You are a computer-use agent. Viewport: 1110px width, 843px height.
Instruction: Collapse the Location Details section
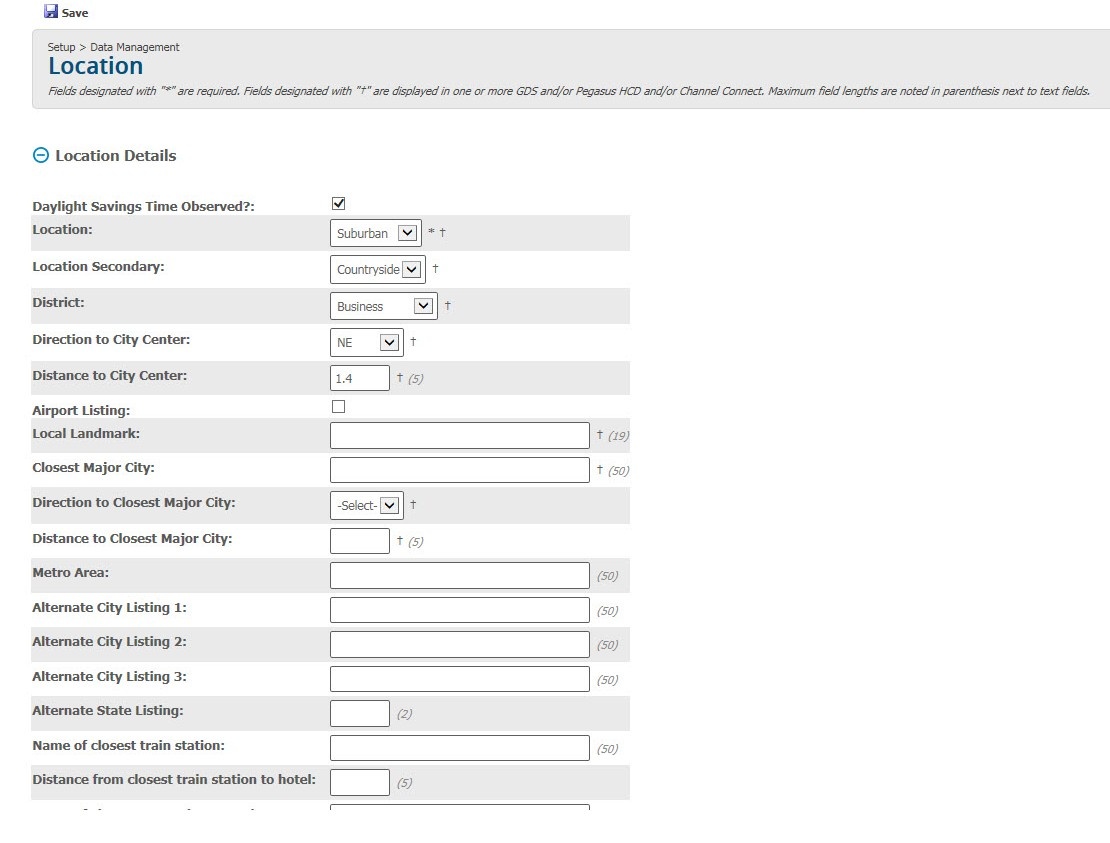tap(41, 155)
